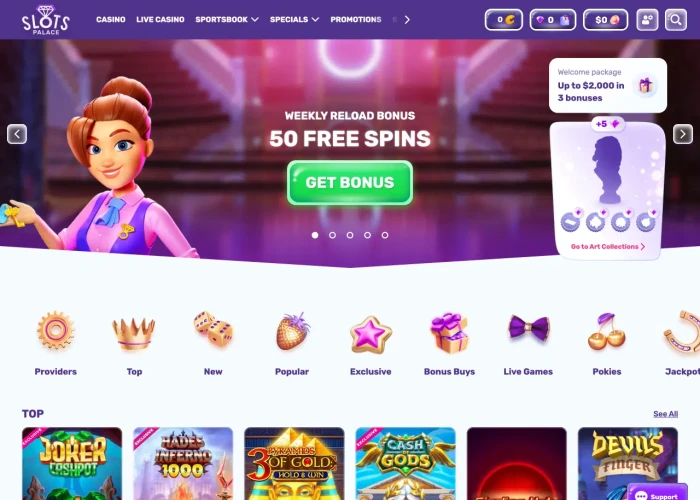Viewport: 700px width, 500px height.
Task: Select the third banner slide dot
Action: click(x=350, y=235)
